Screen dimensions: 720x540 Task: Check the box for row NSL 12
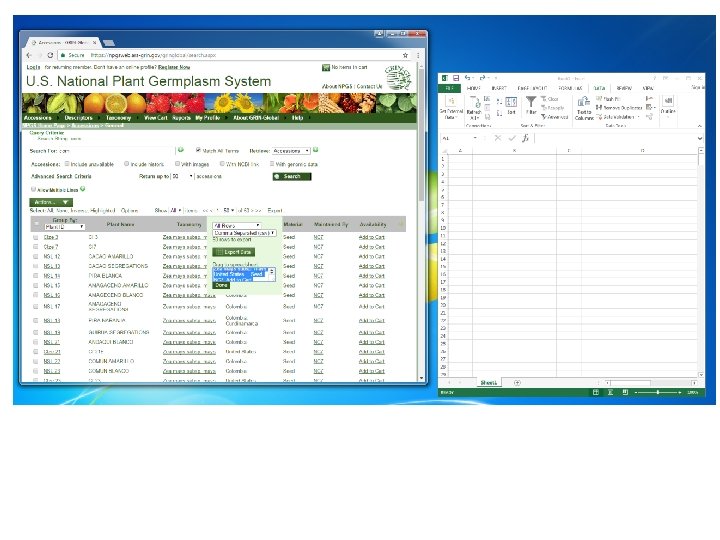(35, 256)
